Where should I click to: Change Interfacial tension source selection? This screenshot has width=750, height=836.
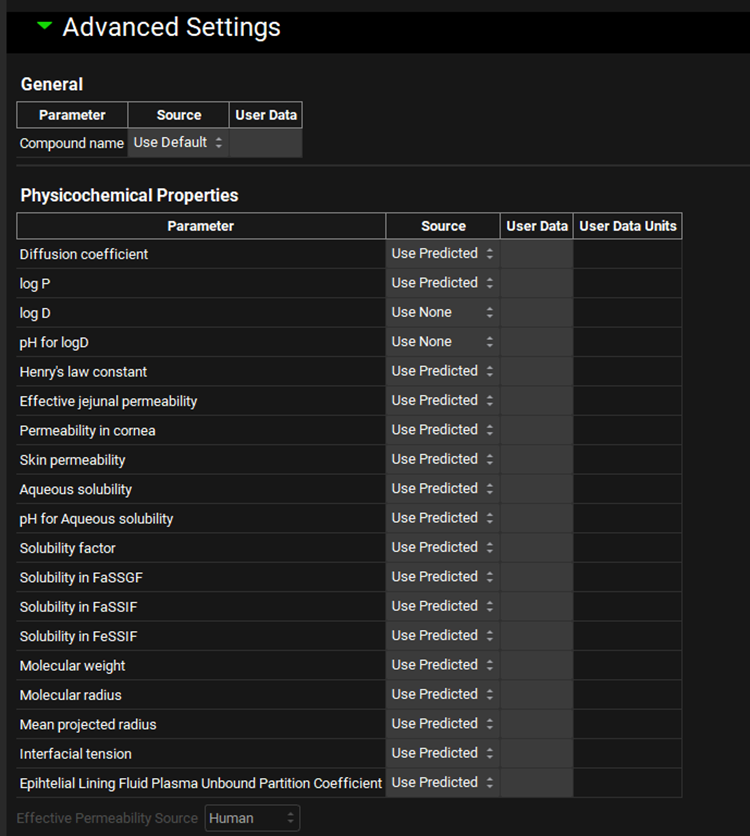[x=442, y=753]
